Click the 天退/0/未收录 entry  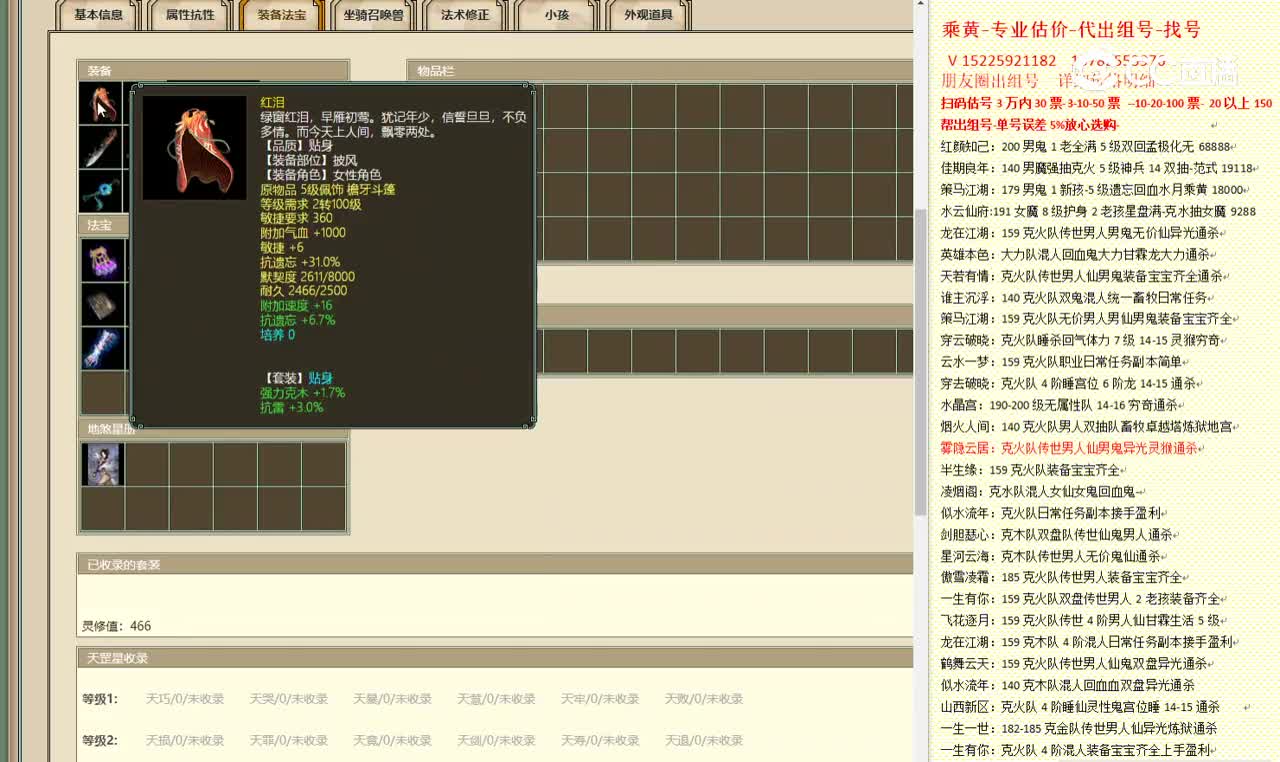tap(704, 741)
